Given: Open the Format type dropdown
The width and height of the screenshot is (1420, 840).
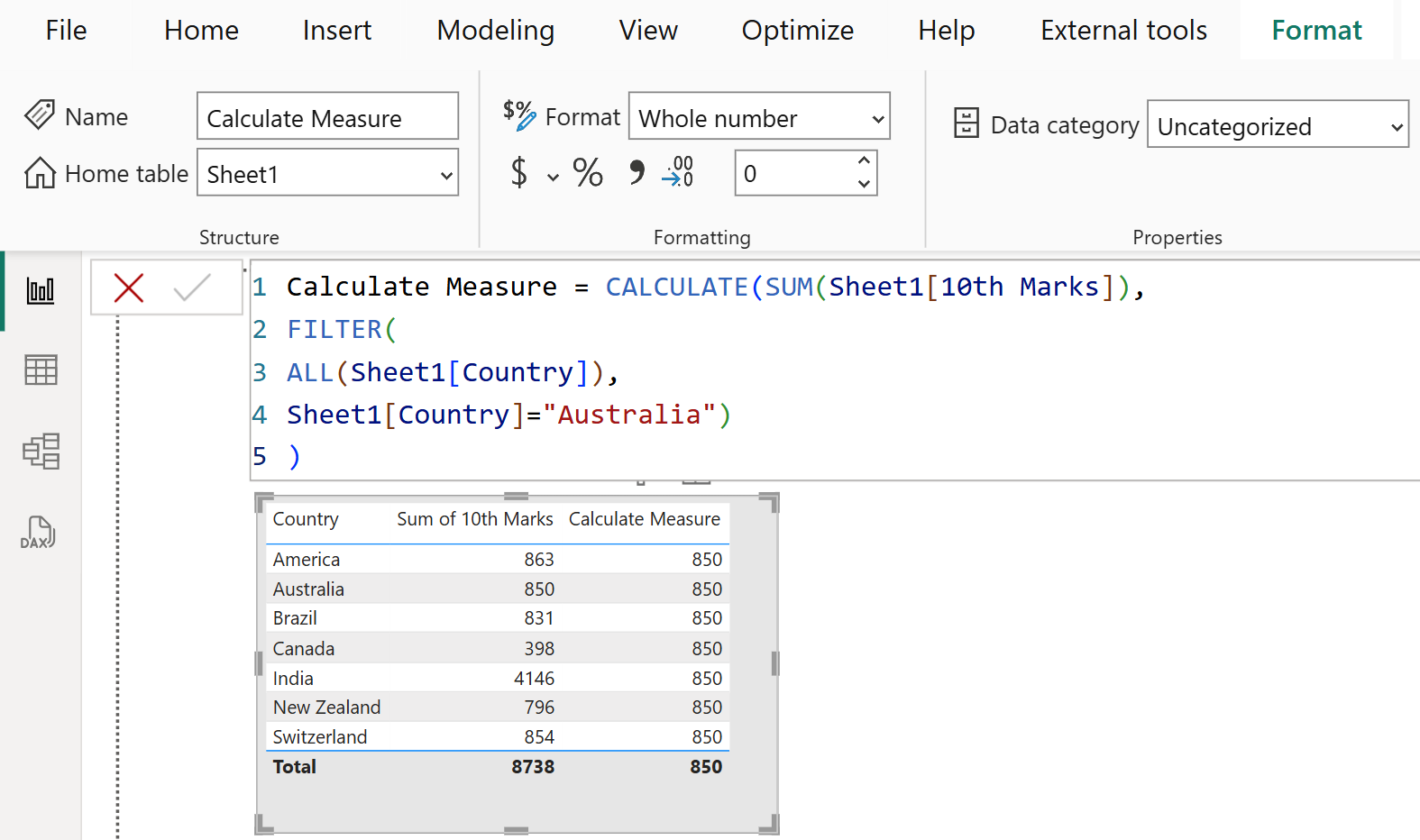Looking at the screenshot, I should [758, 117].
